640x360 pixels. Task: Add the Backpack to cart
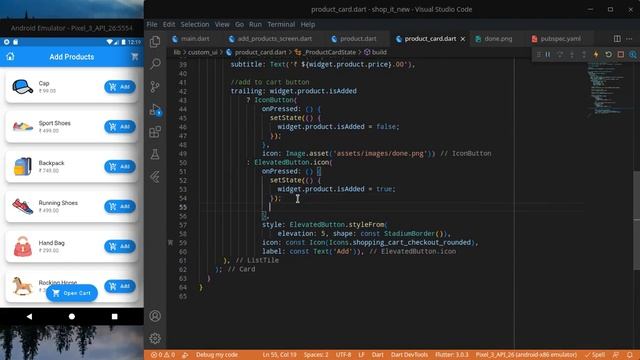pyautogui.click(x=120, y=167)
